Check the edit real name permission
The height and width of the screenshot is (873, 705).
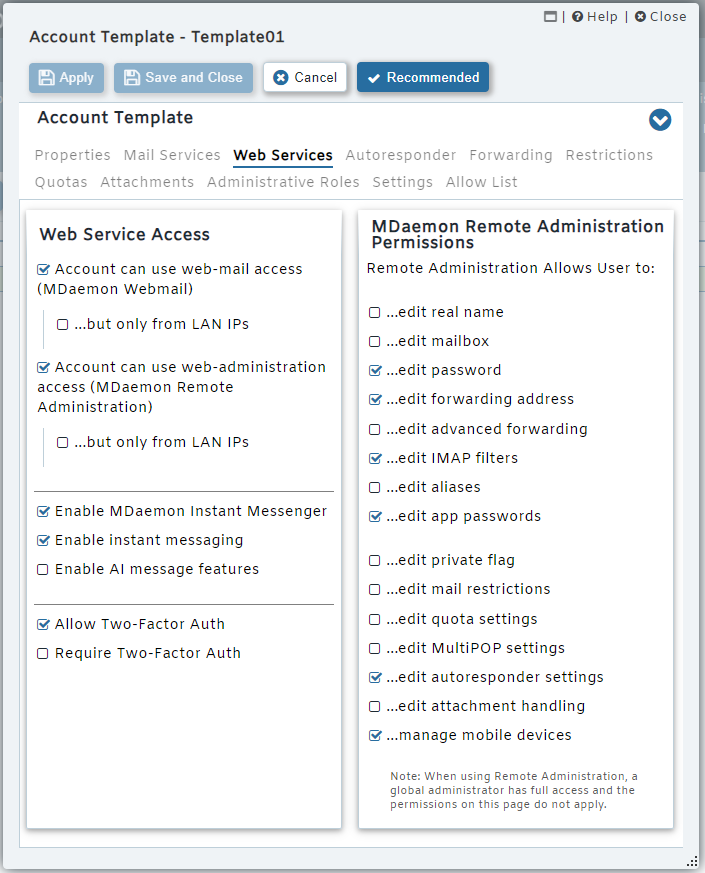click(376, 312)
